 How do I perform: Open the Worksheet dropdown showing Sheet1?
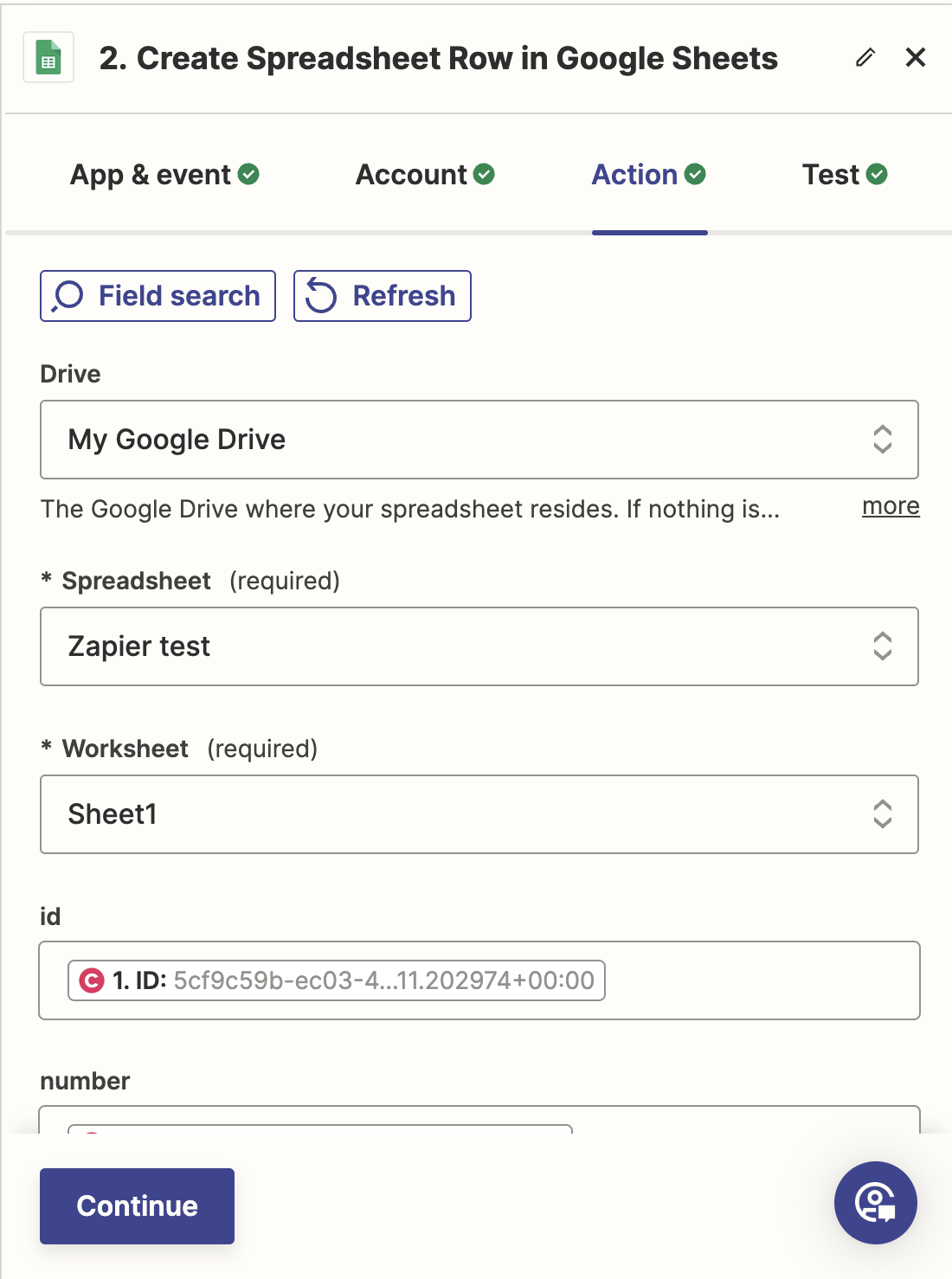tap(479, 814)
